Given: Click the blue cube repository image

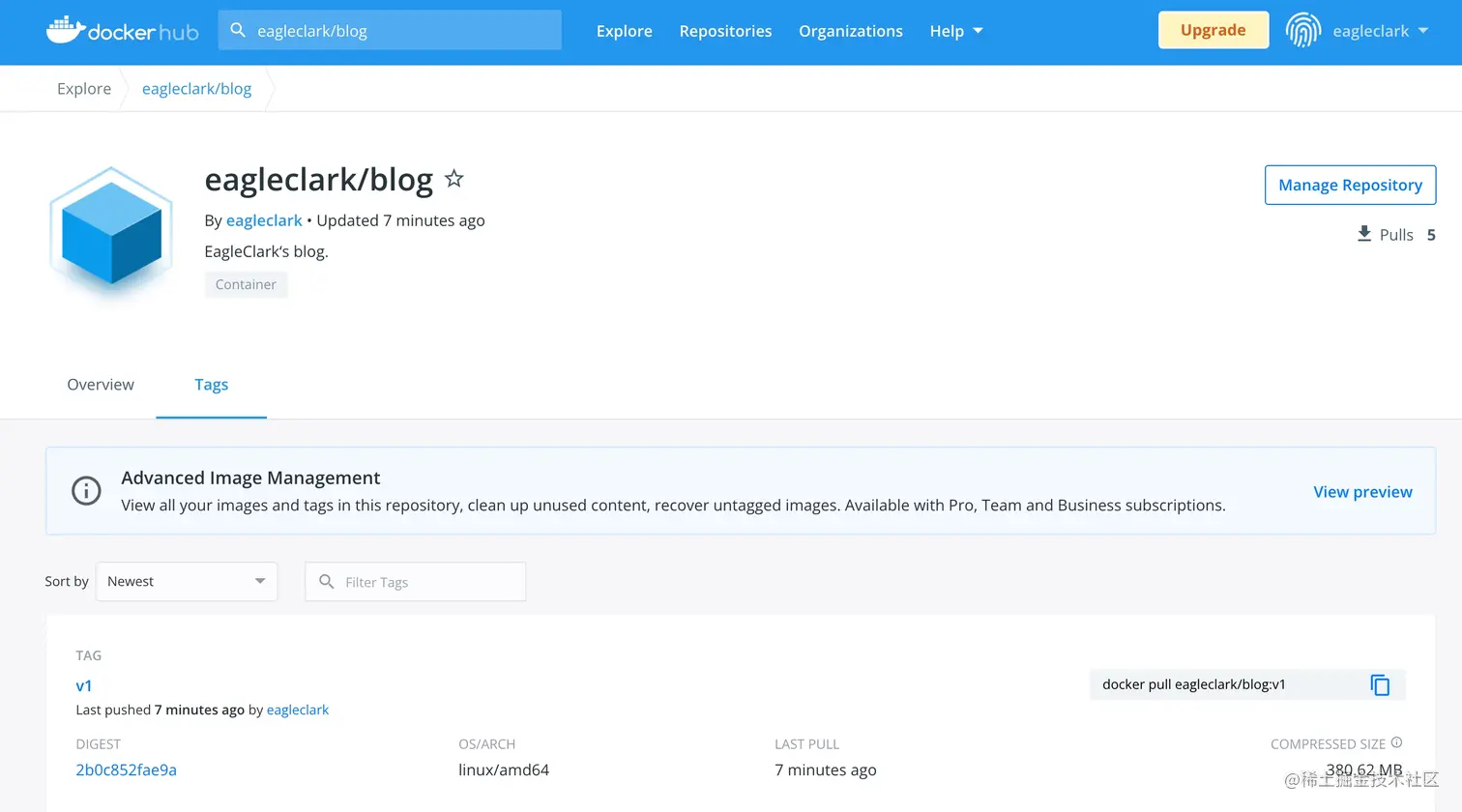Looking at the screenshot, I should coord(109,232).
